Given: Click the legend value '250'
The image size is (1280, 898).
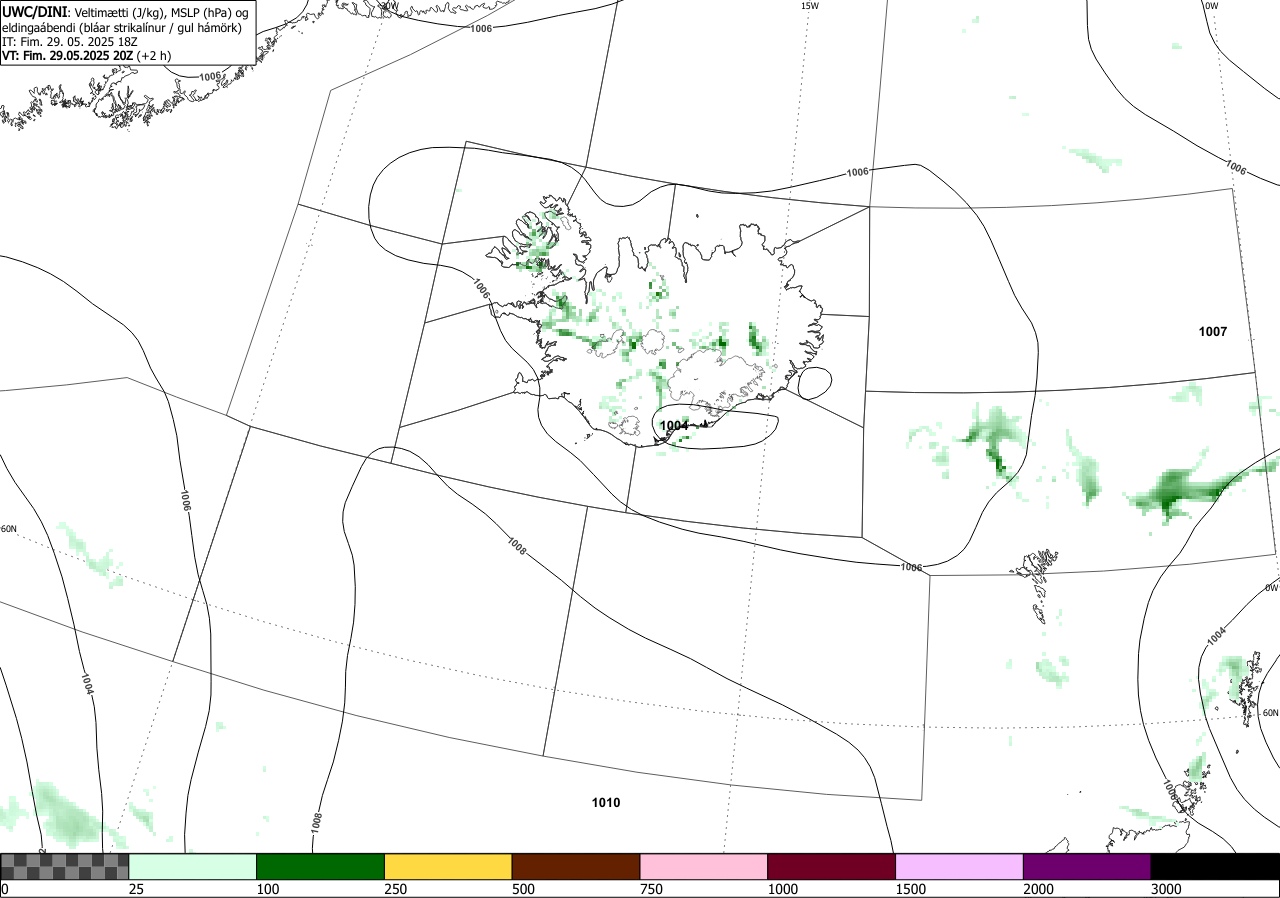Looking at the screenshot, I should [x=395, y=889].
